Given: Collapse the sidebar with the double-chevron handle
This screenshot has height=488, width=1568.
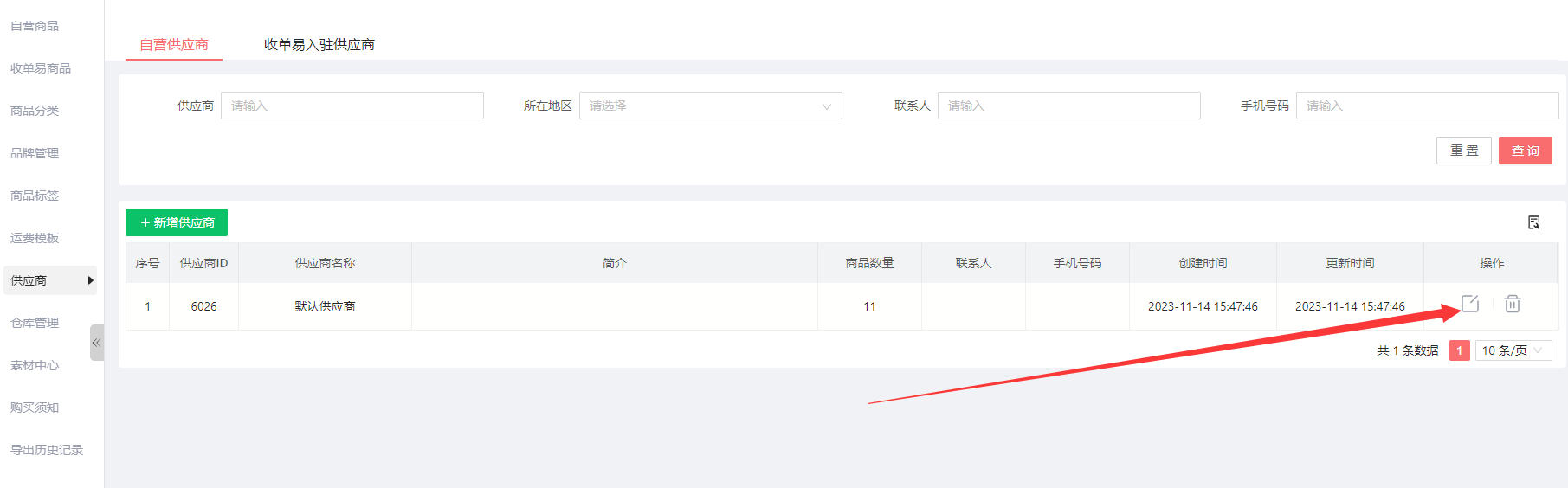Looking at the screenshot, I should point(96,343).
